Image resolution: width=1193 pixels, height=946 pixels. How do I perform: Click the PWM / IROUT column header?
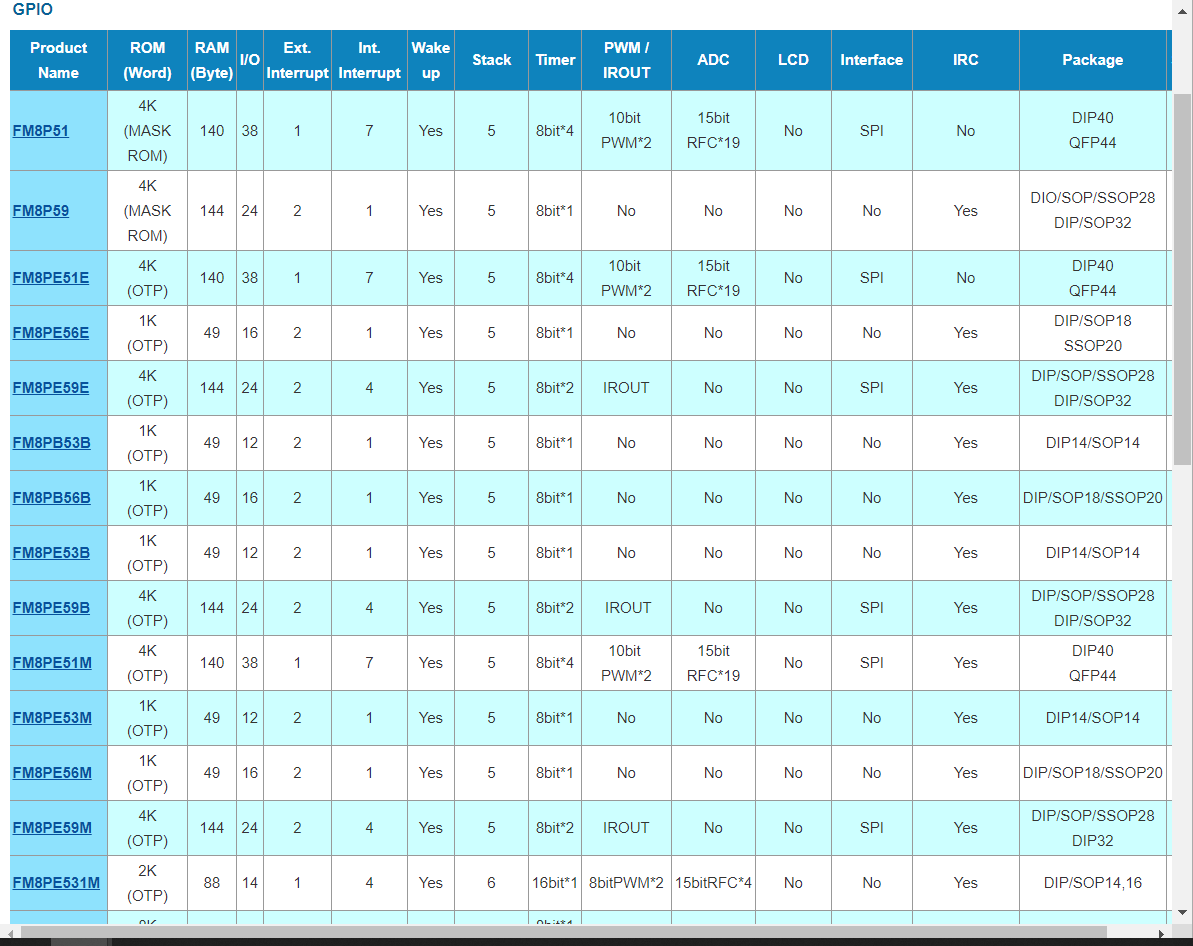[x=626, y=60]
